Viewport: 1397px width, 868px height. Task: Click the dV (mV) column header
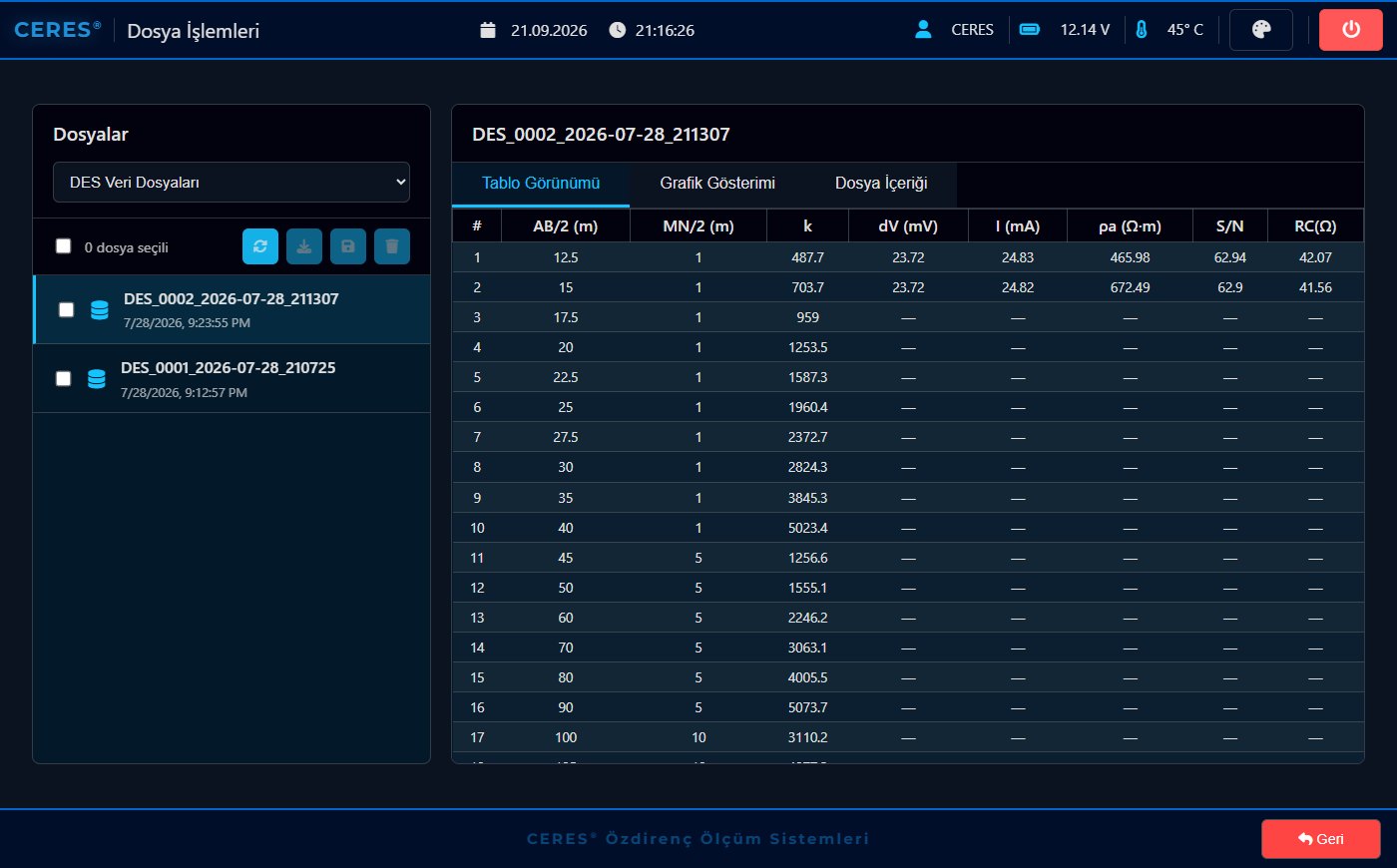click(908, 226)
